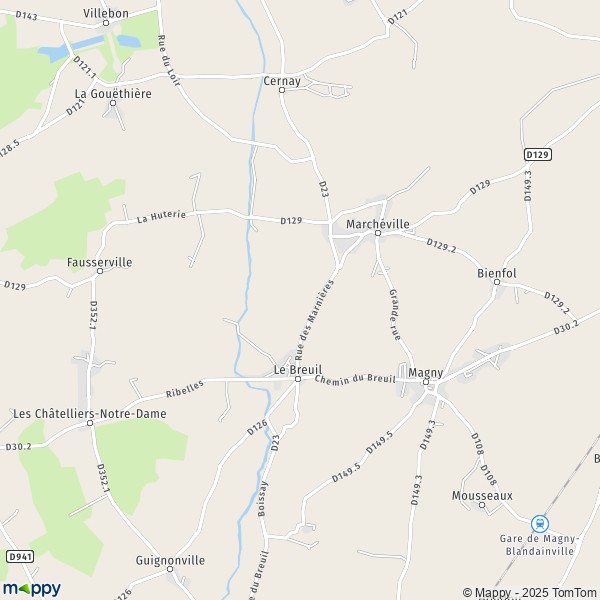The image size is (600, 600).
Task: Open the Mappy TomTom copyright notice
Action: 530,592
